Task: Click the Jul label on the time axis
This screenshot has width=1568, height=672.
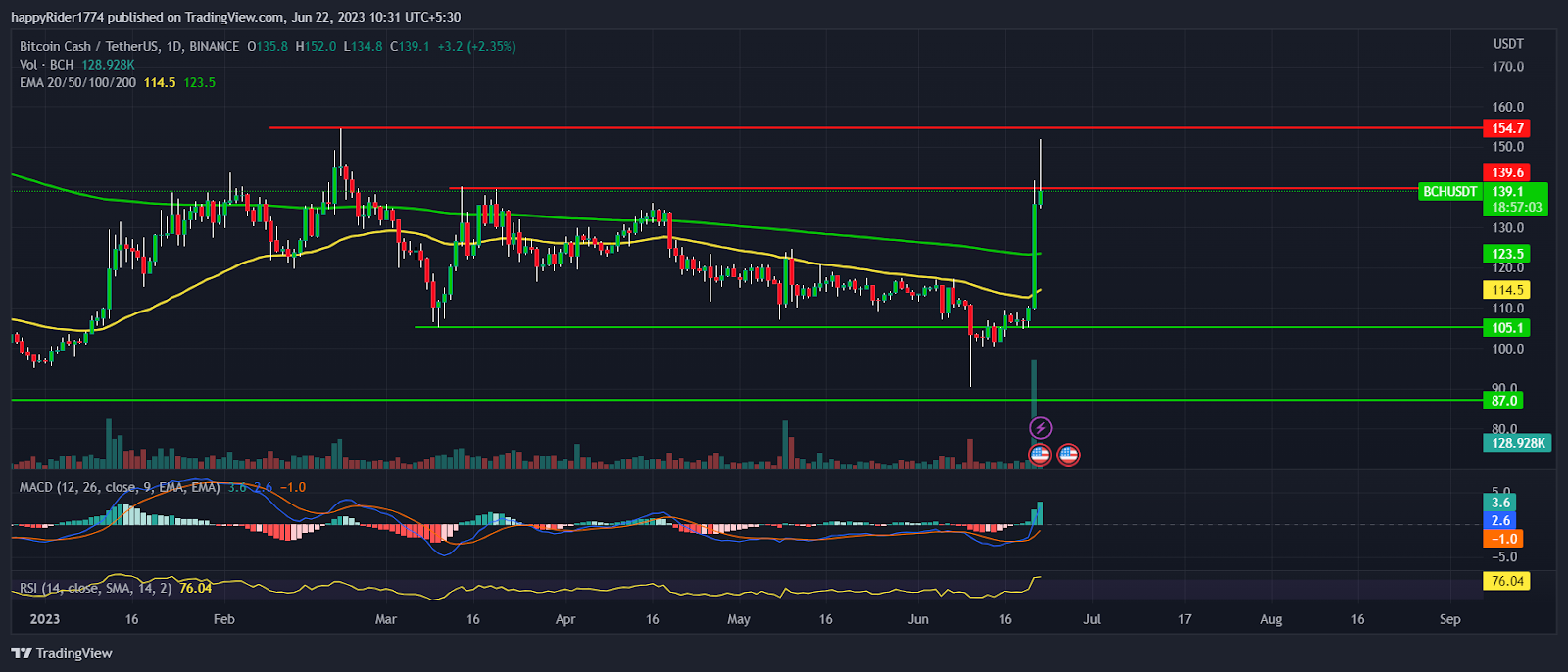Action: click(x=1092, y=619)
